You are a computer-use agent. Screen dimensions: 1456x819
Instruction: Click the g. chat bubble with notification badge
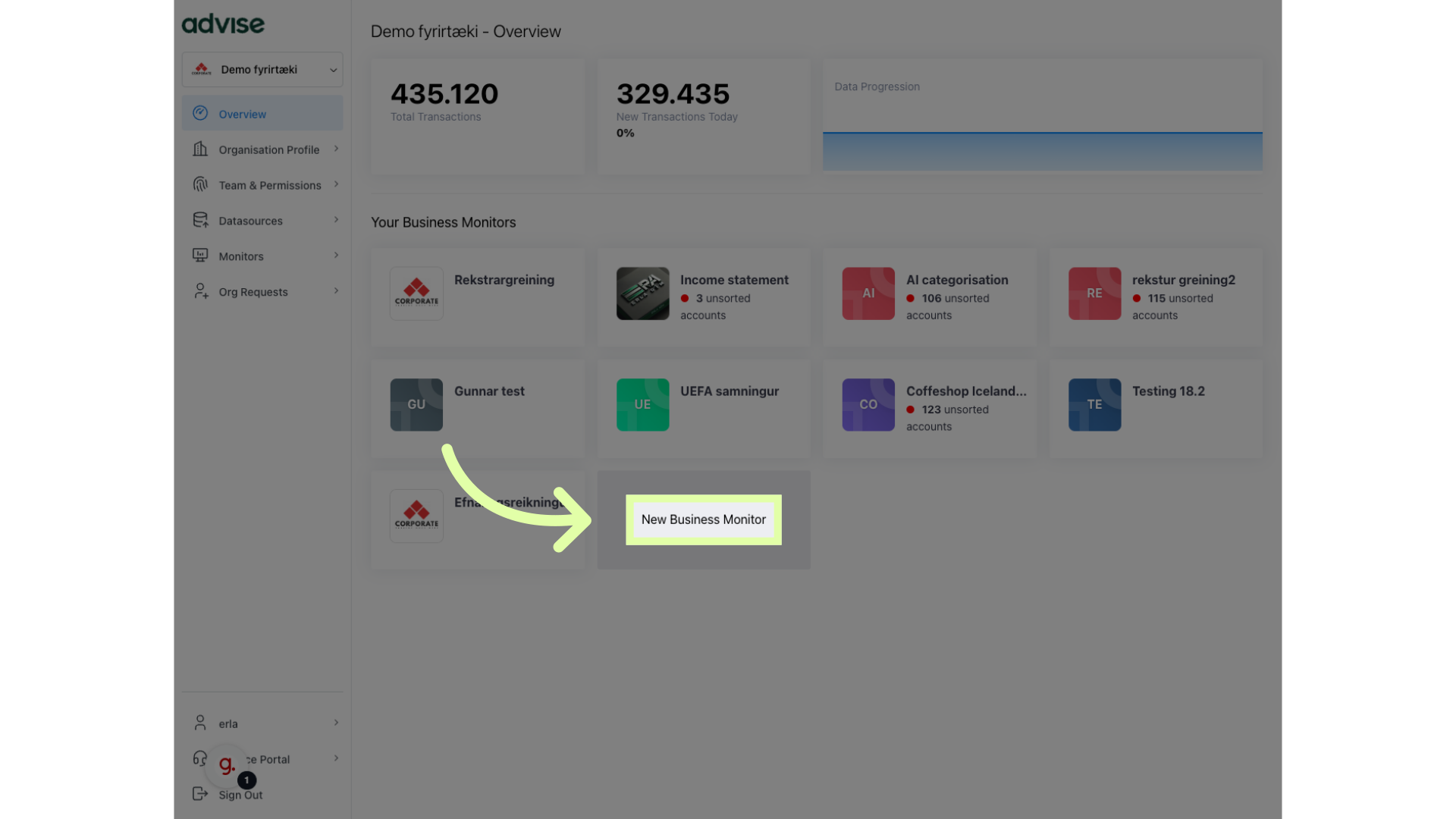[x=226, y=766]
